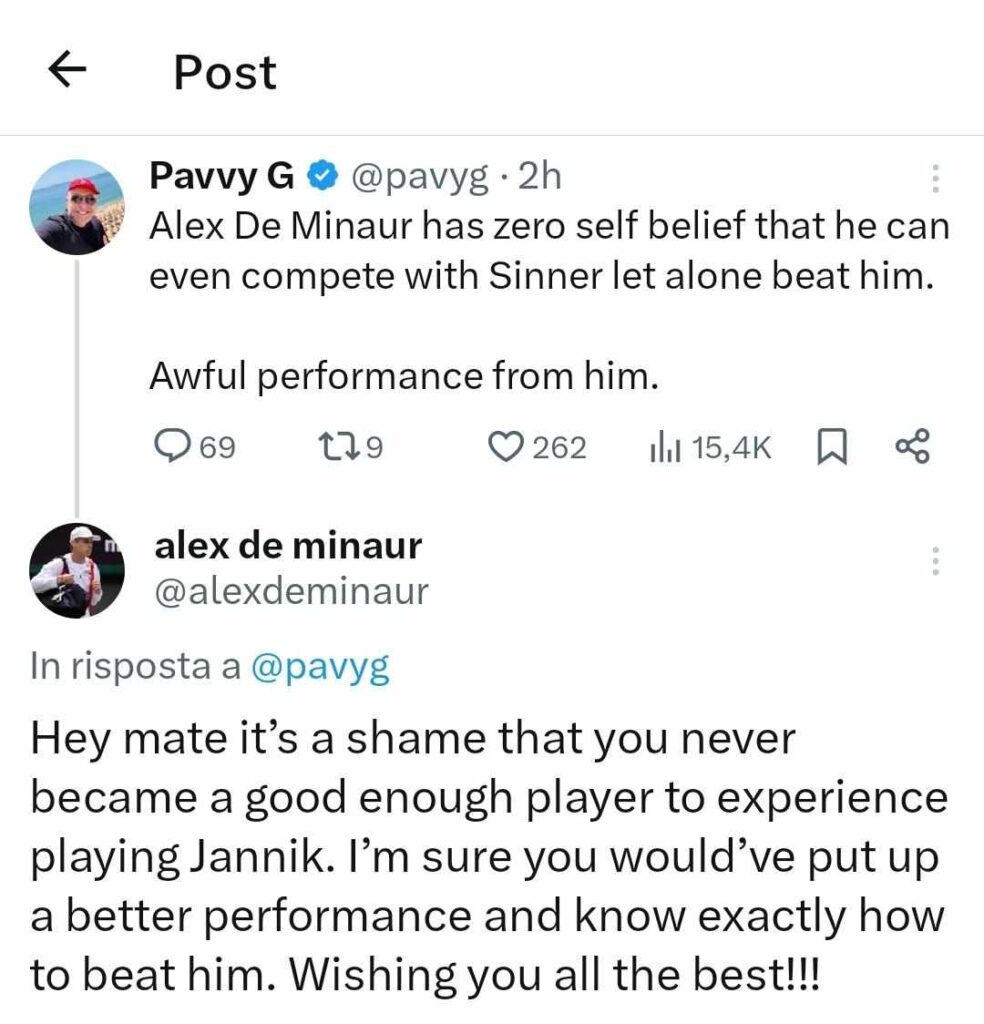Open Pavvy G's "Awful performance from him" post text
Viewport: 984px width, 1024px height.
(403, 376)
